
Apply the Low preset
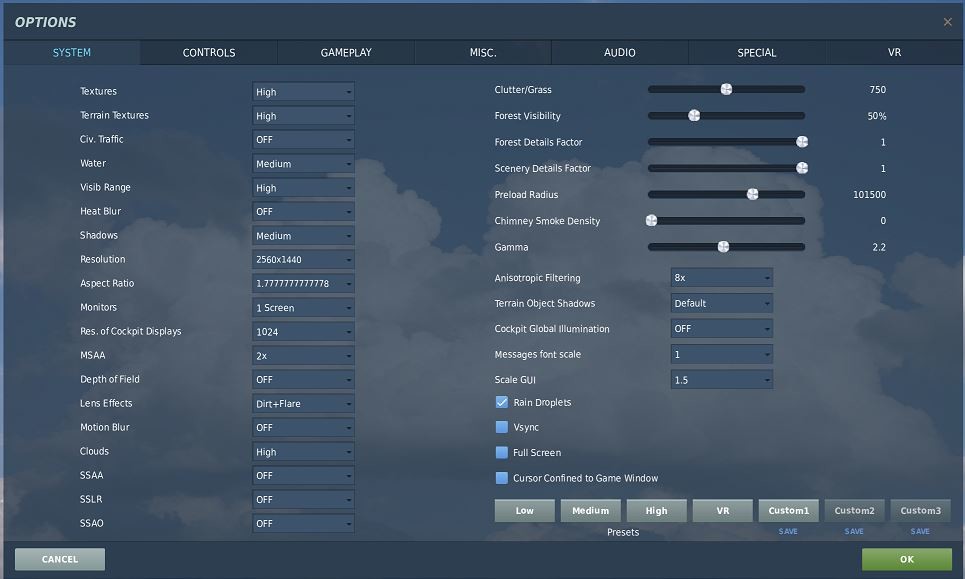[x=524, y=511]
